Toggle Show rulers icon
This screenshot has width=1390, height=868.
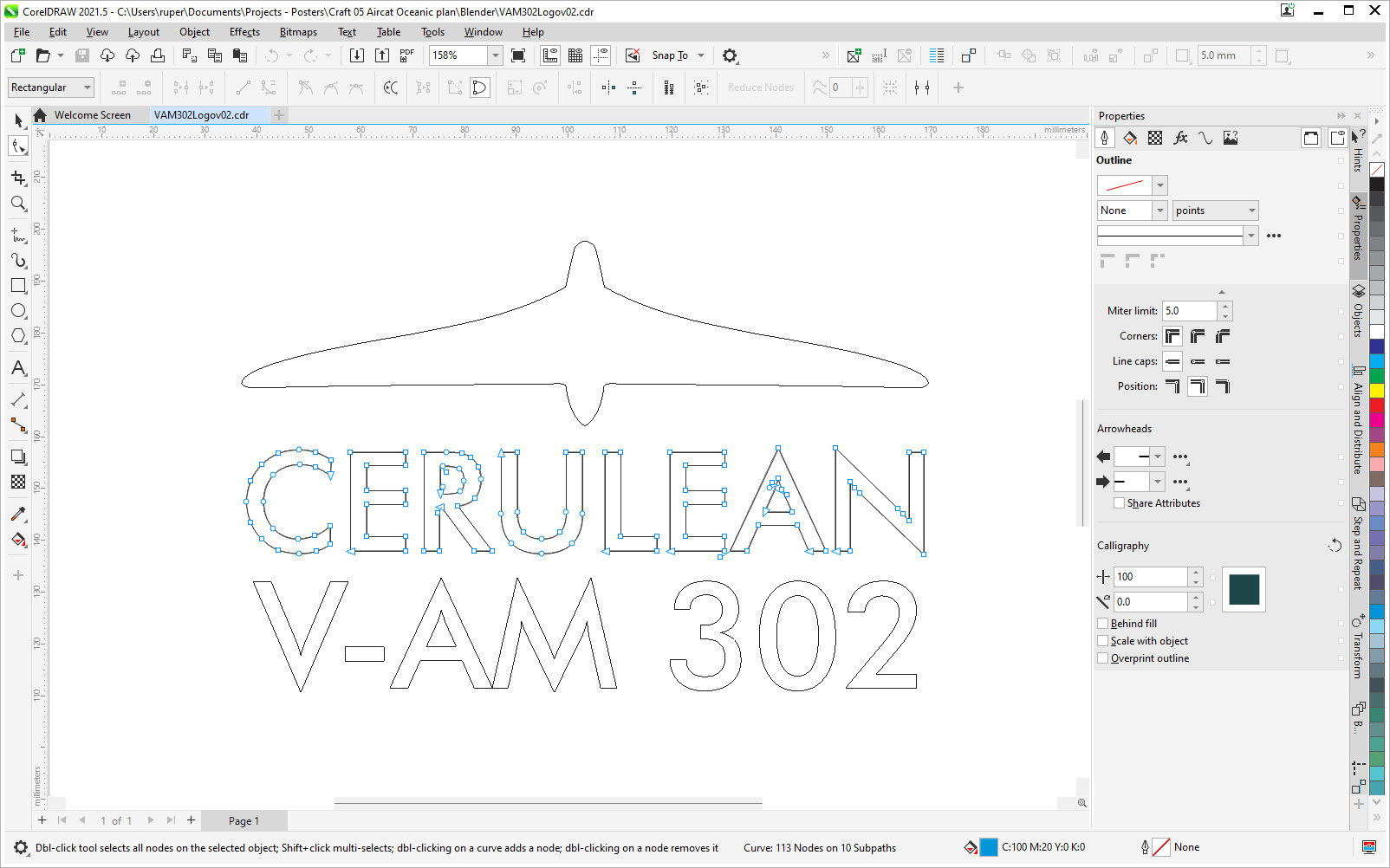(550, 55)
